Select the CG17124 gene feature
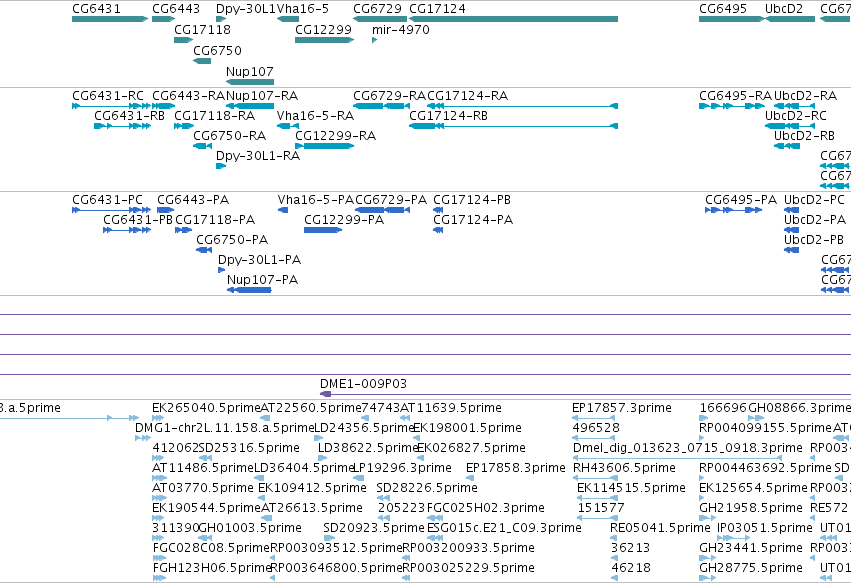The height and width of the screenshot is (583, 851). point(513,19)
